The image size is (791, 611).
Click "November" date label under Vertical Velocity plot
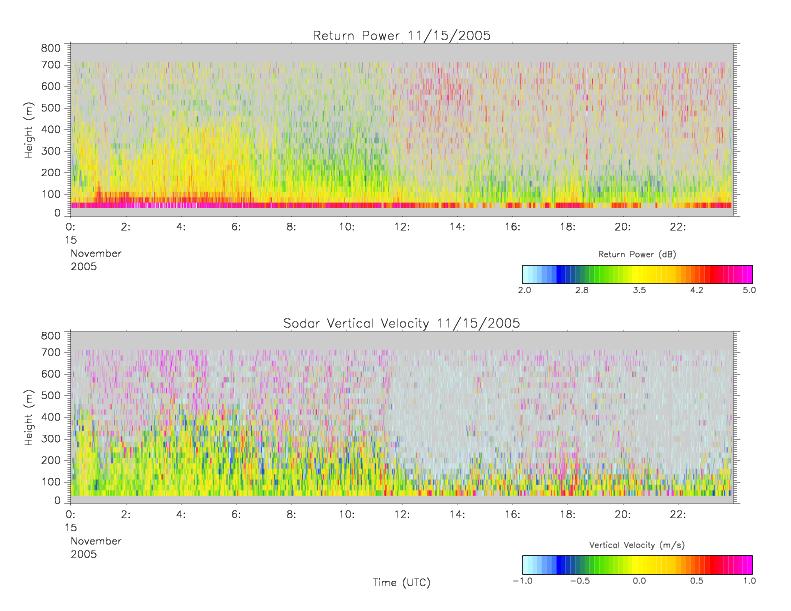click(x=96, y=541)
